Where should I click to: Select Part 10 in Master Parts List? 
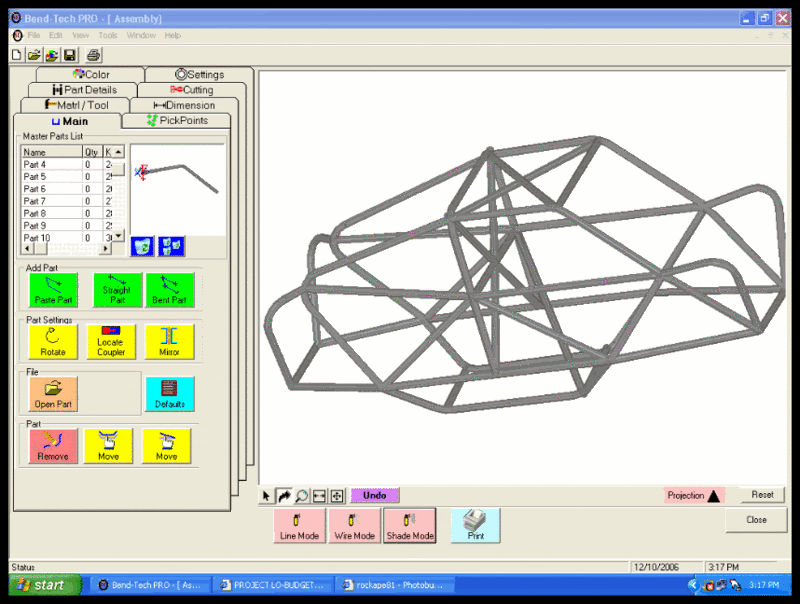[67, 238]
